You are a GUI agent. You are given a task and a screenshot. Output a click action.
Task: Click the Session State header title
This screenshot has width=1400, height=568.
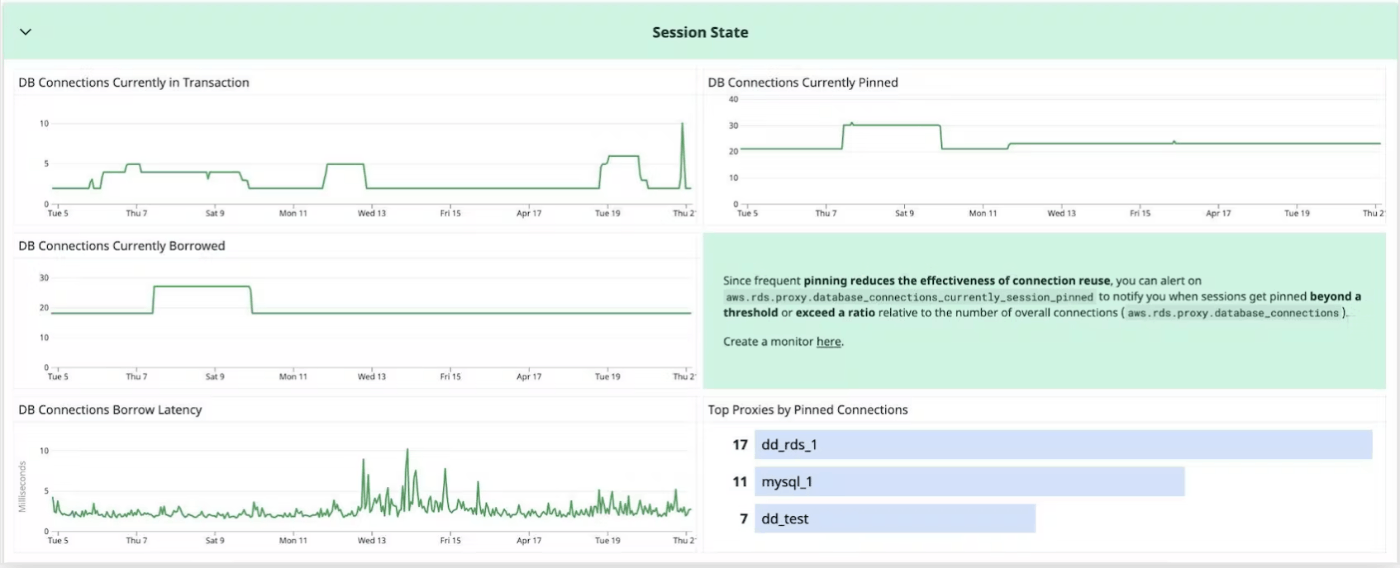[x=700, y=32]
